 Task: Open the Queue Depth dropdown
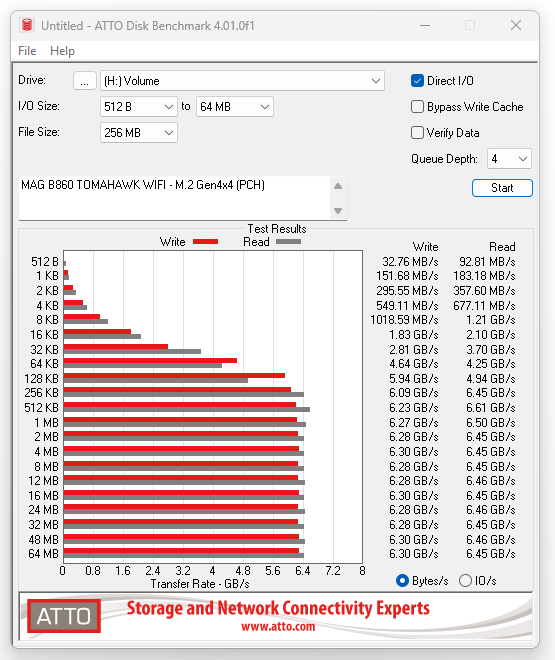[x=509, y=159]
